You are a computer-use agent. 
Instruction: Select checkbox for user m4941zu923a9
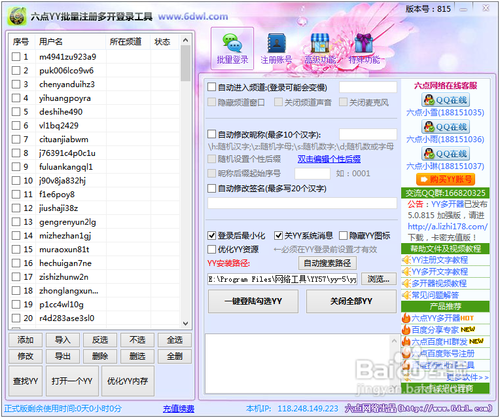point(16,57)
